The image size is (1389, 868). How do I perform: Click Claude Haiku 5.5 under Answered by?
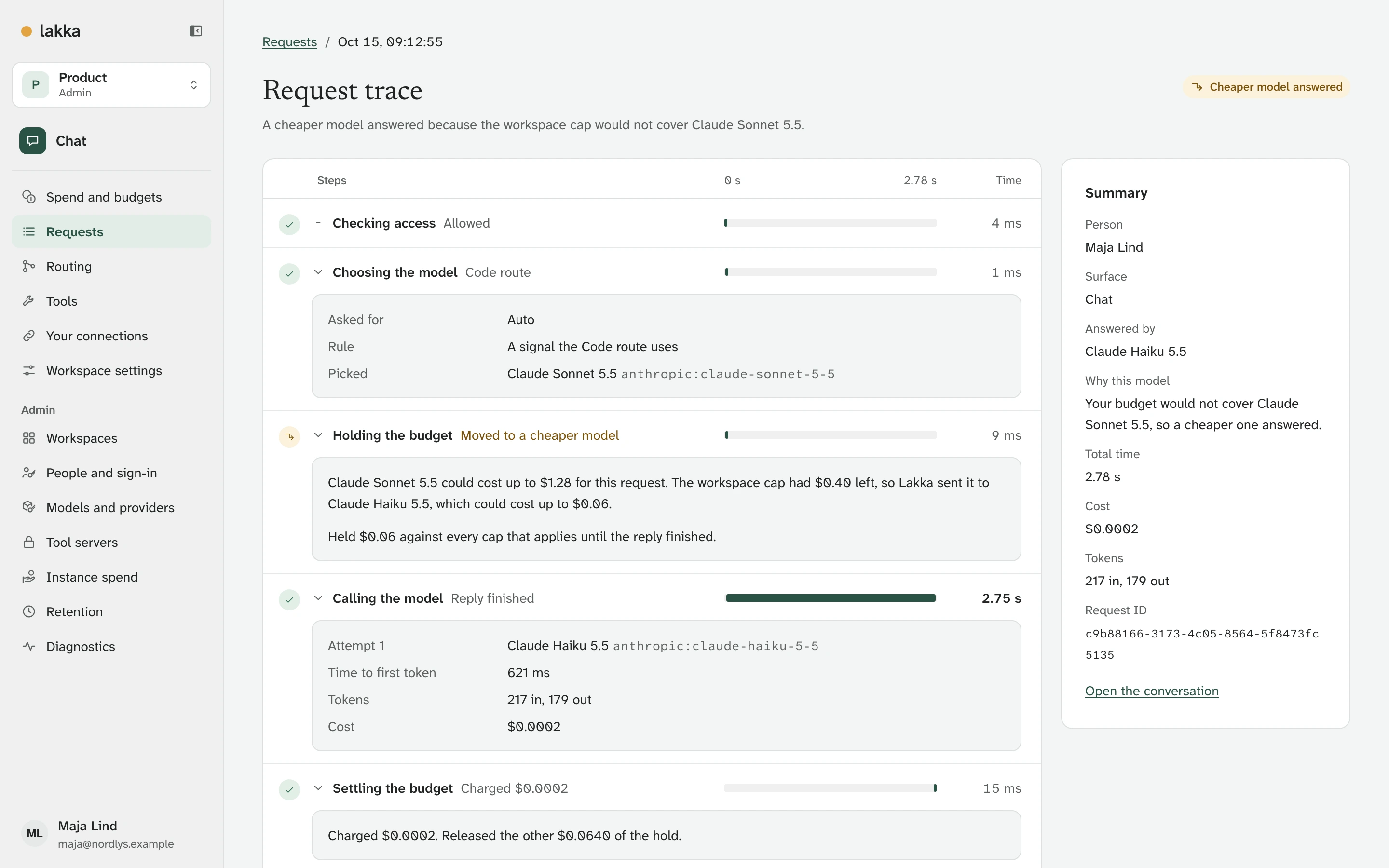(x=1135, y=352)
